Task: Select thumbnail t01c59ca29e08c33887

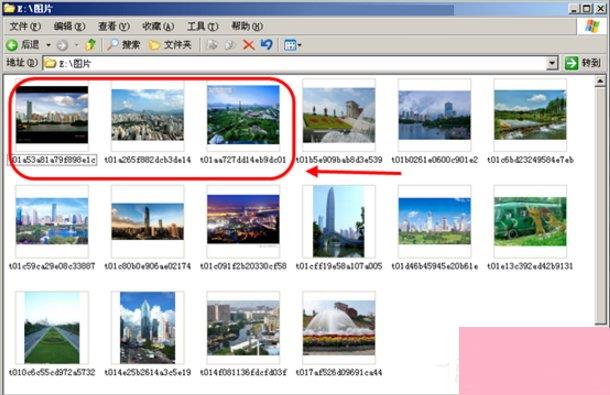Action: click(x=52, y=221)
